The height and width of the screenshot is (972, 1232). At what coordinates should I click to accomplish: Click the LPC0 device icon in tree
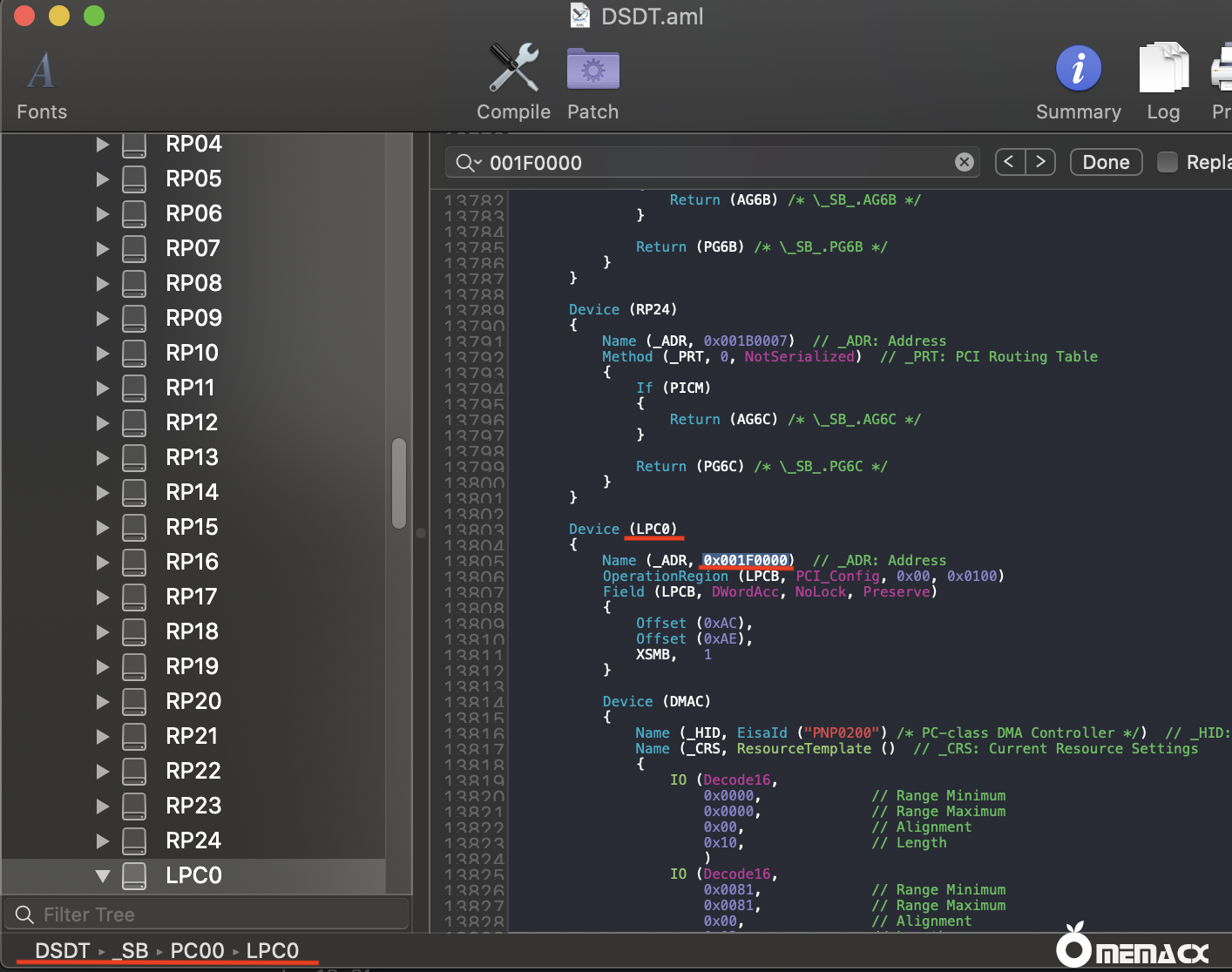tap(134, 875)
